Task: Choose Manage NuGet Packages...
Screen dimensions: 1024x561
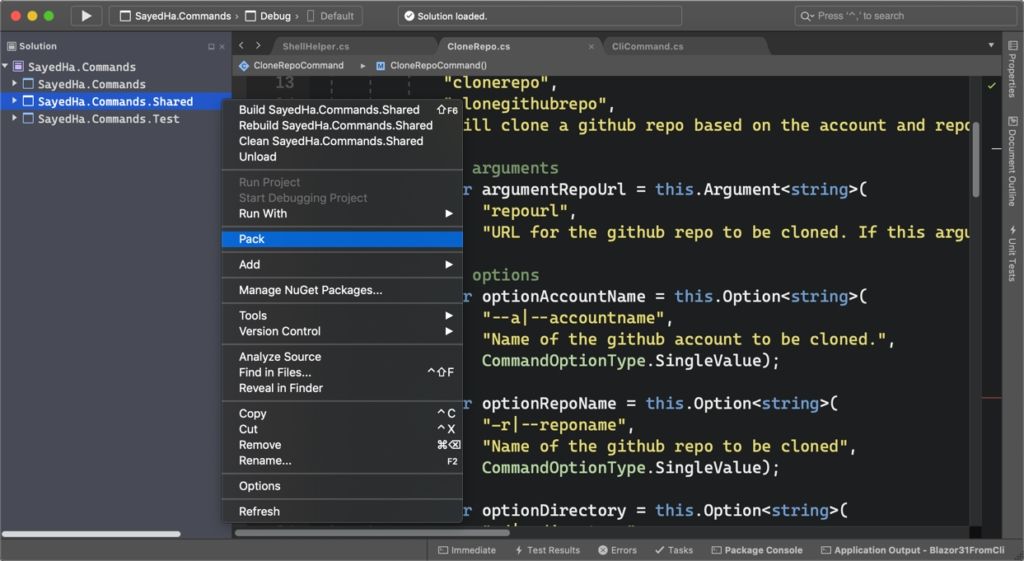Action: tap(342, 290)
